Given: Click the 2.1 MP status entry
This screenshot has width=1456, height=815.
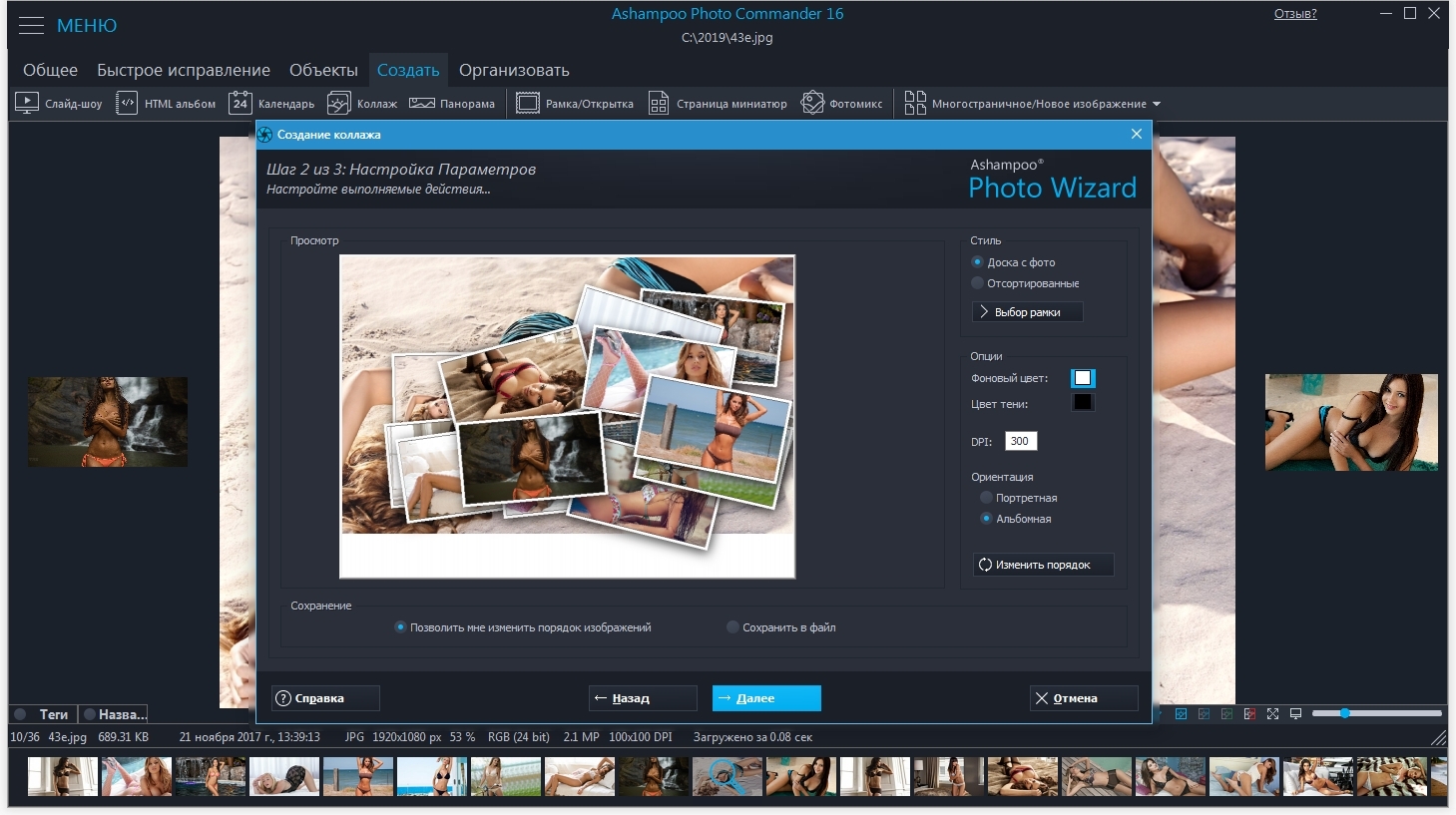Looking at the screenshot, I should tap(582, 737).
